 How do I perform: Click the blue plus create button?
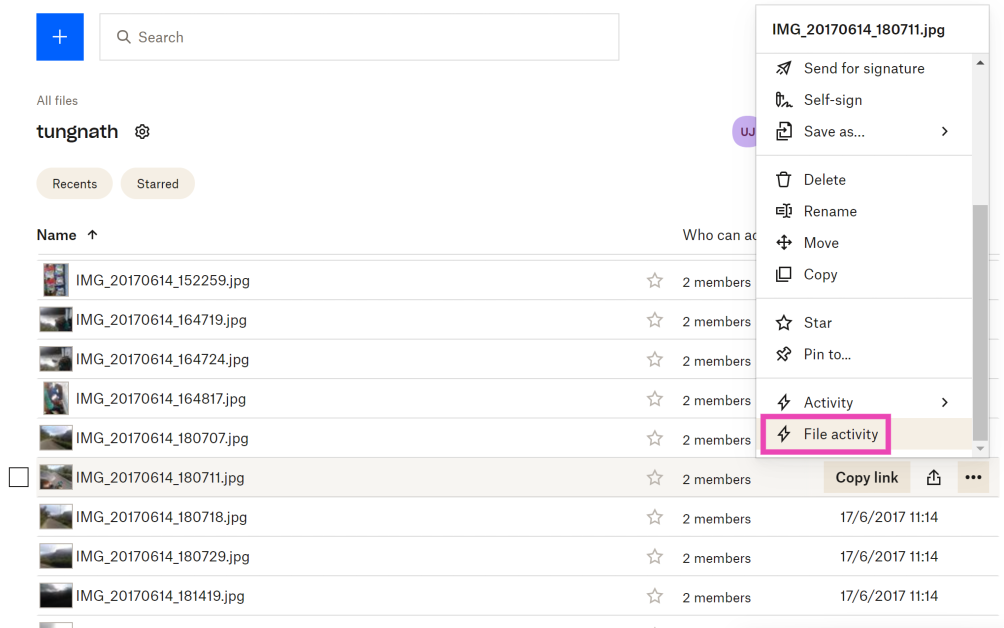(x=60, y=37)
